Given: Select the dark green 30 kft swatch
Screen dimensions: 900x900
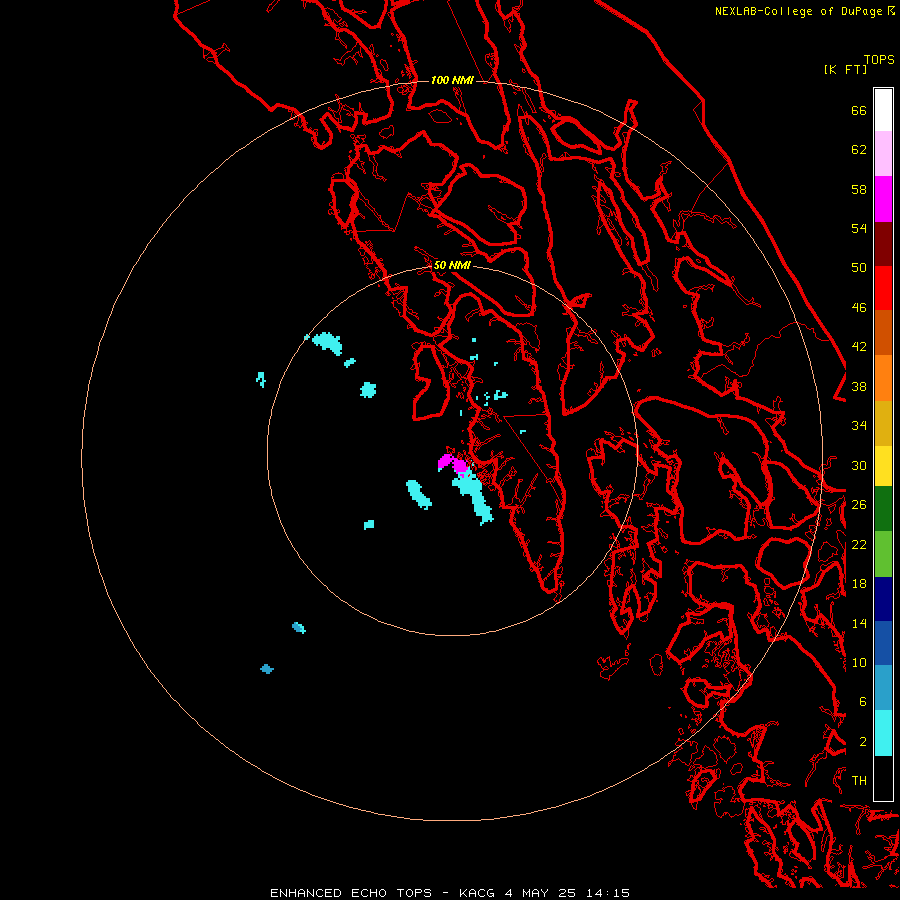Looking at the screenshot, I should 883,509.
